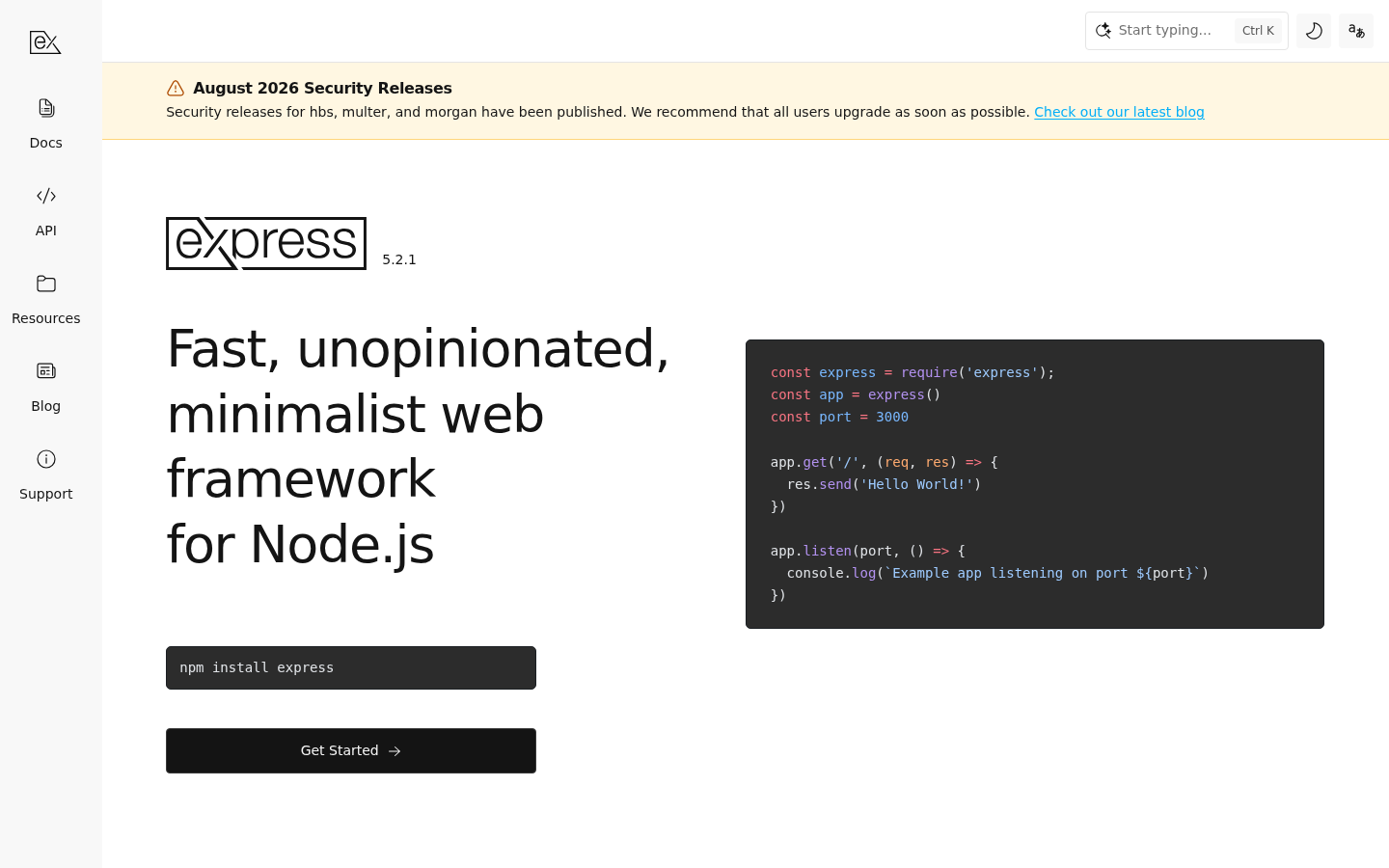The width and height of the screenshot is (1389, 868).
Task: Click the arrow icon in Get Started button
Action: 395,751
